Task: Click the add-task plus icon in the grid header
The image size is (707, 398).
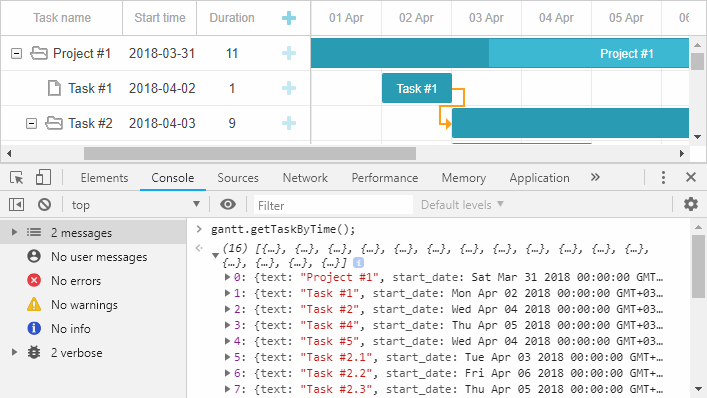Action: pyautogui.click(x=289, y=18)
